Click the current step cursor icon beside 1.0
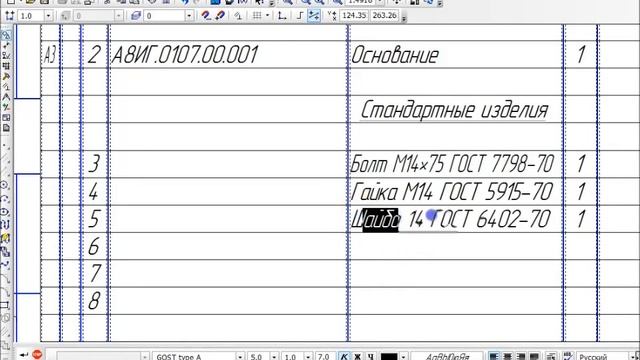Screen dimensions: 640x360 (x=10, y=16)
